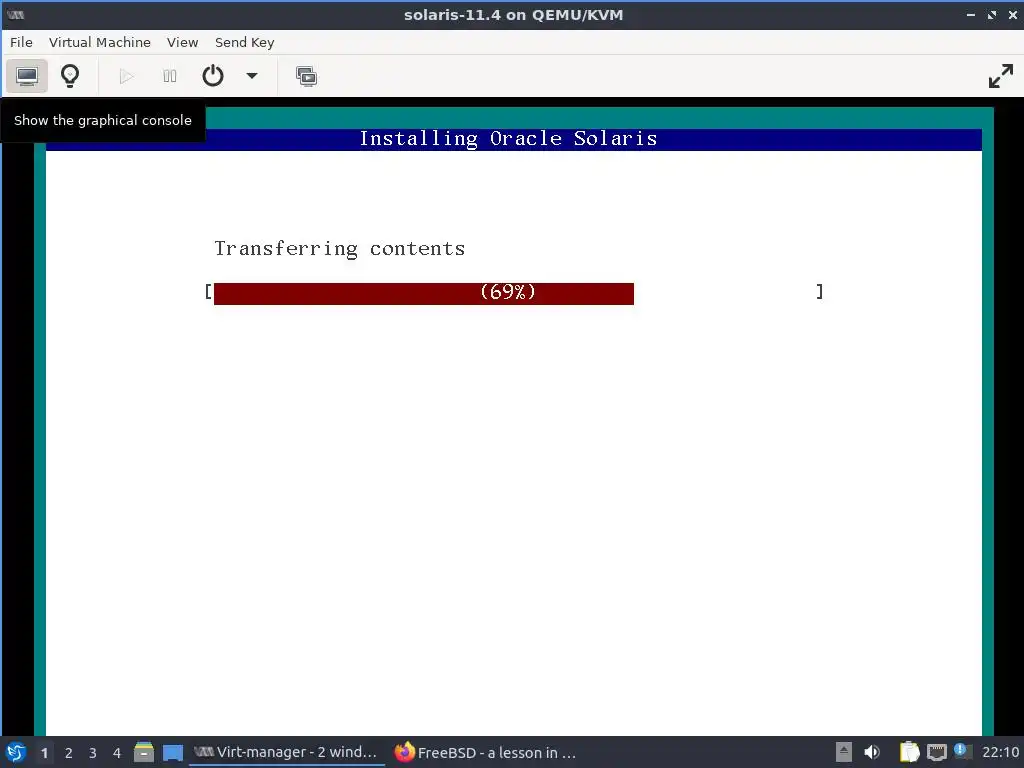
Task: Switch to workspace 2
Action: 69,753
